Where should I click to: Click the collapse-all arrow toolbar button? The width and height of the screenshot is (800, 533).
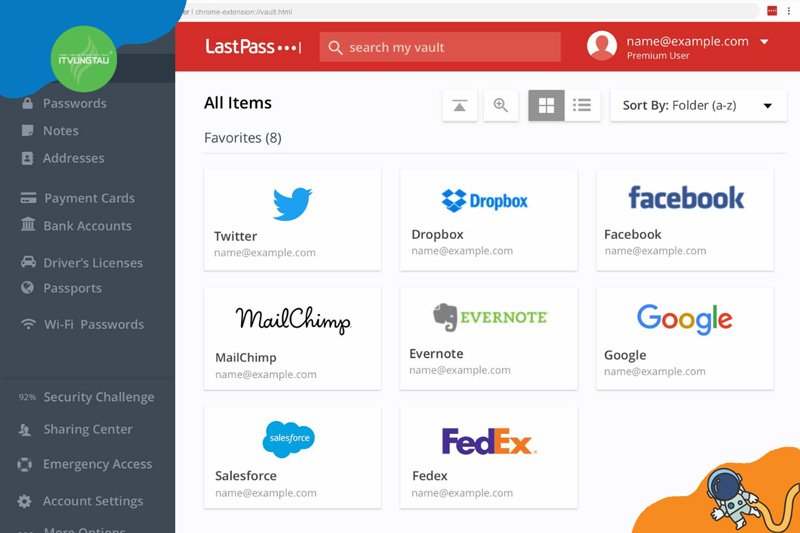[460, 106]
